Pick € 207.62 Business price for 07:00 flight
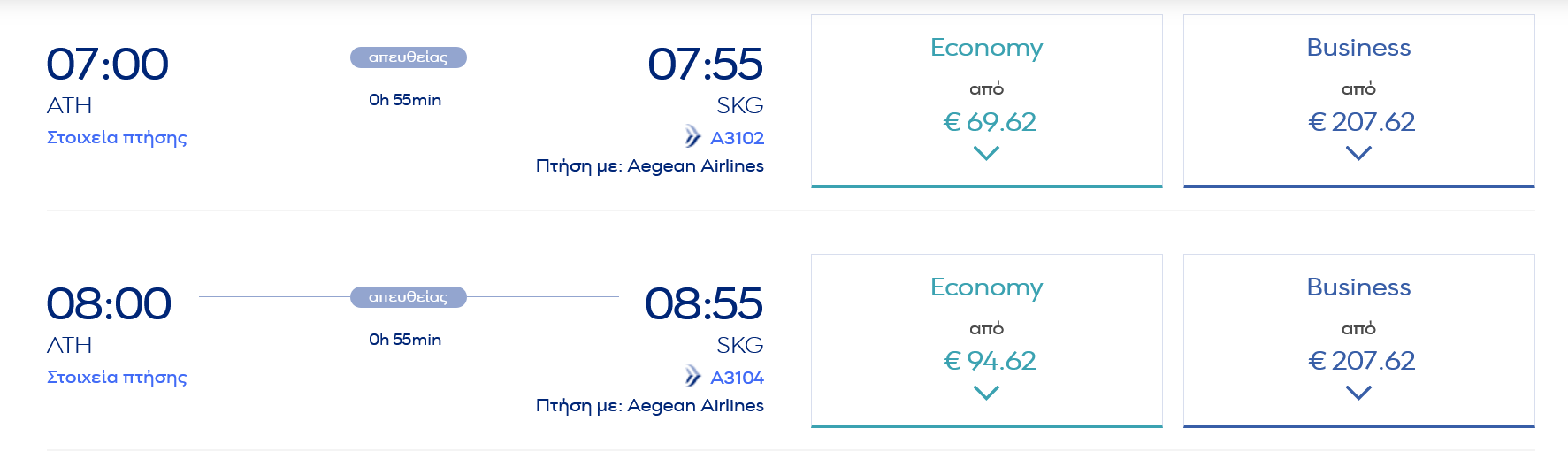 pos(1362,121)
